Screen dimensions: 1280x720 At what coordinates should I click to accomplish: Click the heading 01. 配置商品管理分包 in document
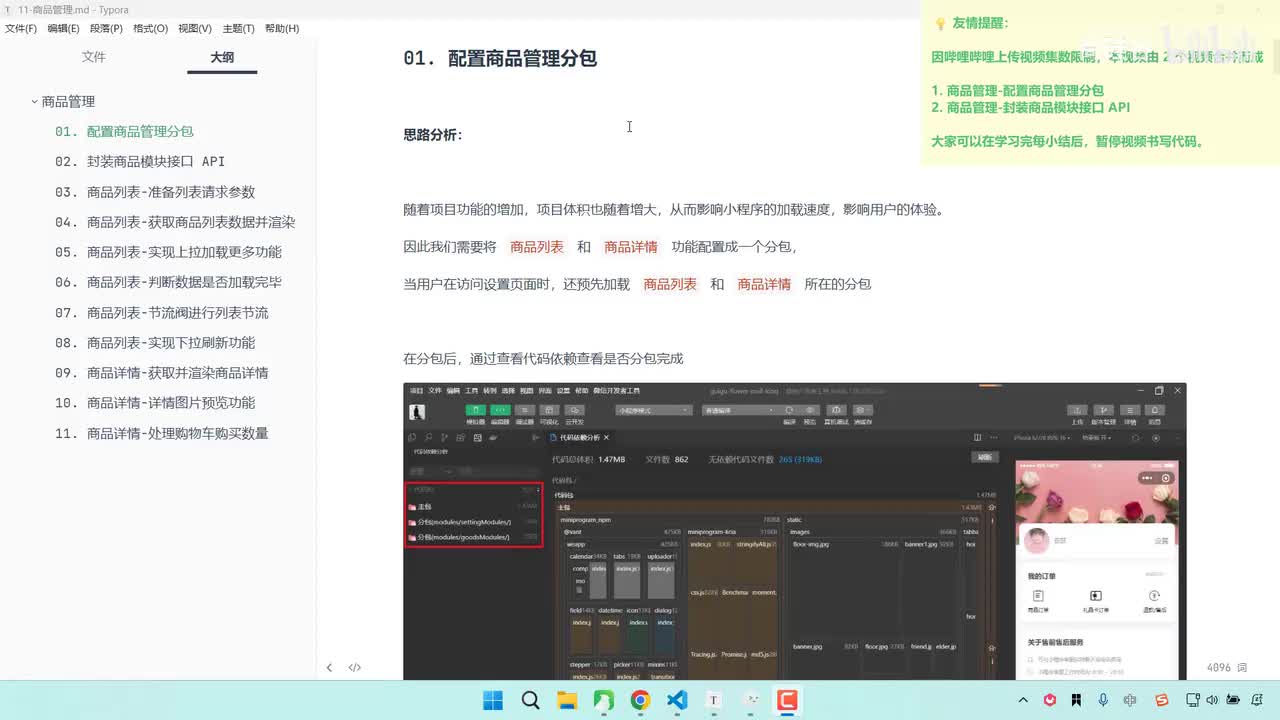point(500,58)
